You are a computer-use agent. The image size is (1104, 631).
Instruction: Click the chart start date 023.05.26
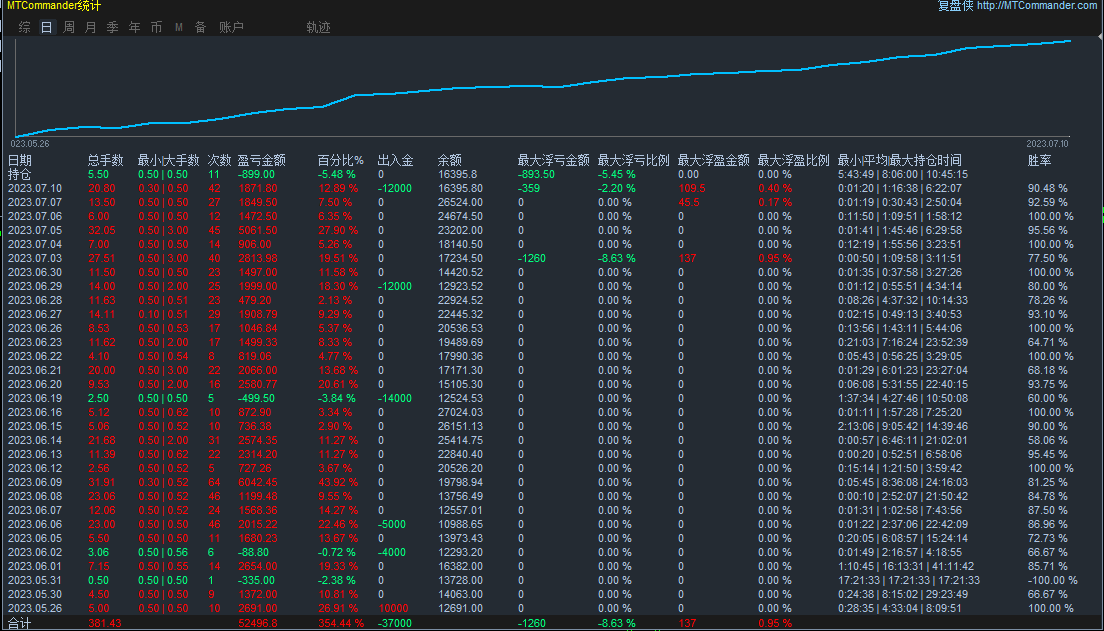(30, 144)
